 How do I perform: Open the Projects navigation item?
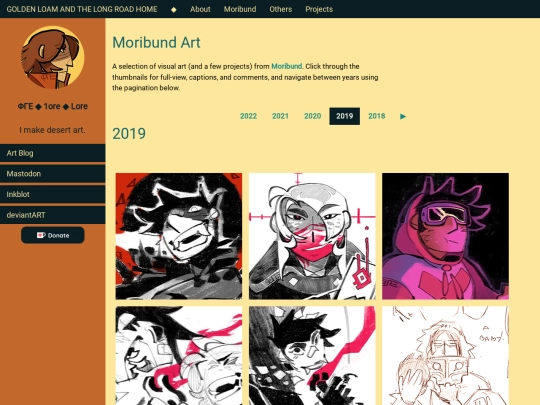(319, 9)
